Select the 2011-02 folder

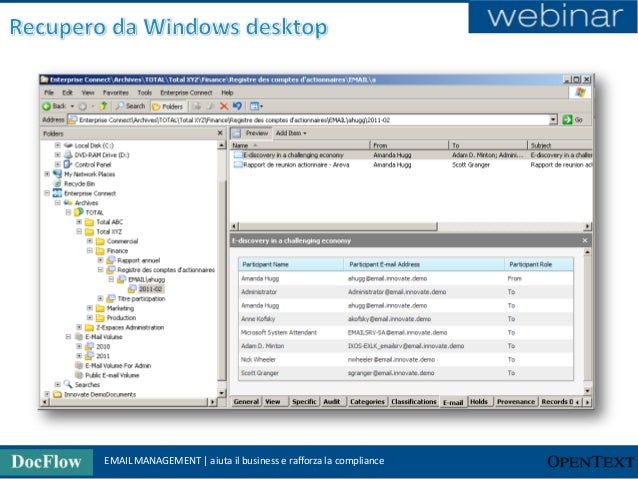[x=146, y=289]
